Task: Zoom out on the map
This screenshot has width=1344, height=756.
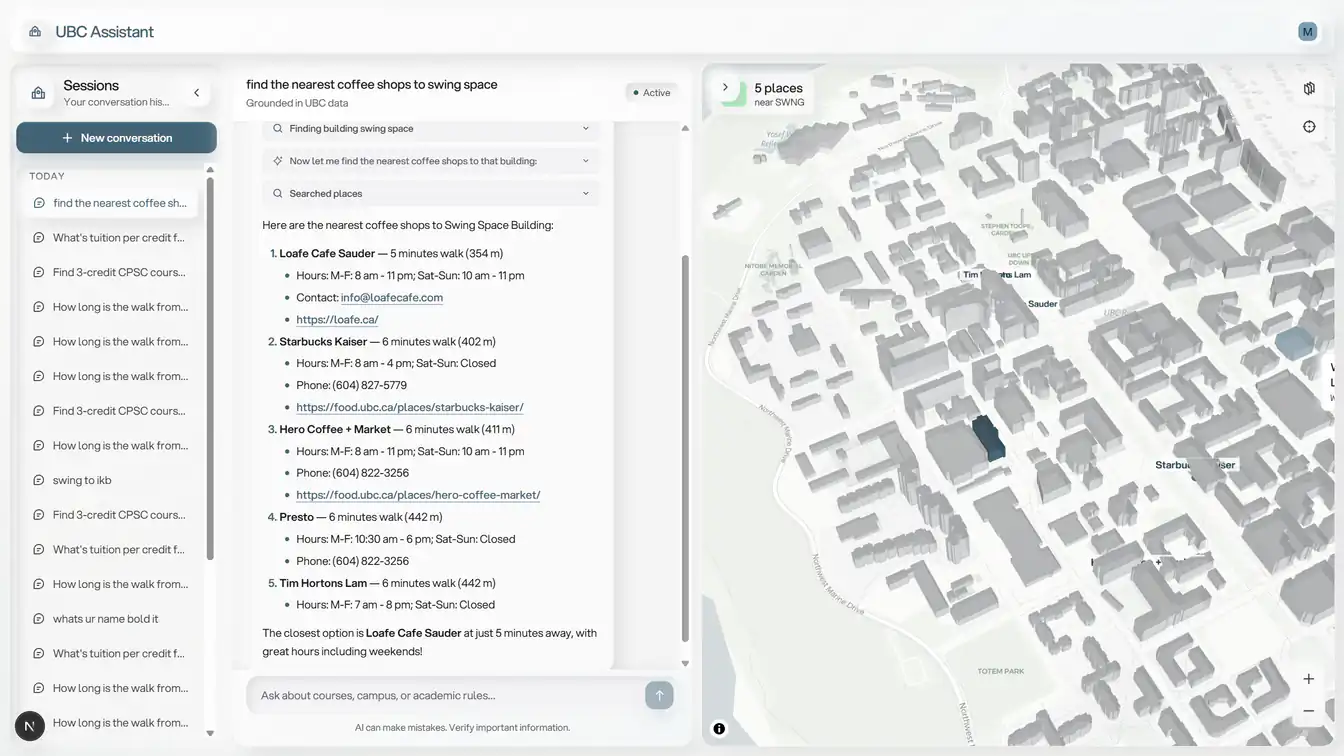Action: [x=1308, y=711]
